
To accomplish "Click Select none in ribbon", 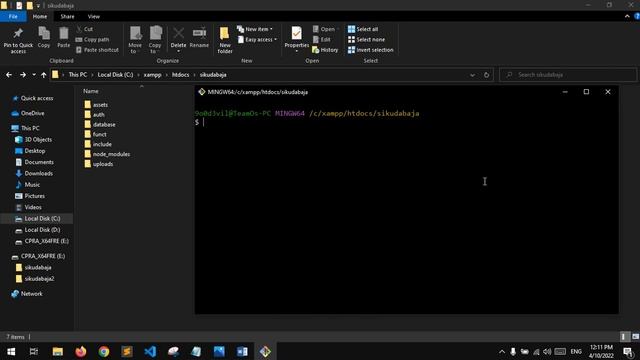I will (366, 40).
